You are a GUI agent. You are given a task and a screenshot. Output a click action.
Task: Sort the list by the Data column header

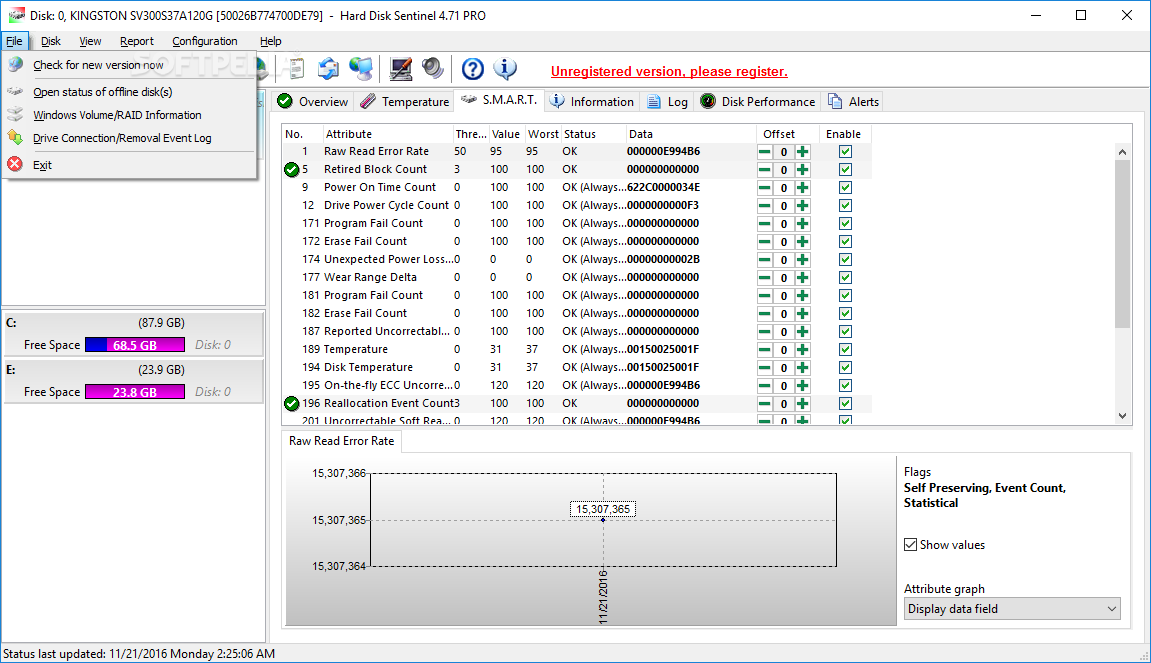click(x=690, y=134)
